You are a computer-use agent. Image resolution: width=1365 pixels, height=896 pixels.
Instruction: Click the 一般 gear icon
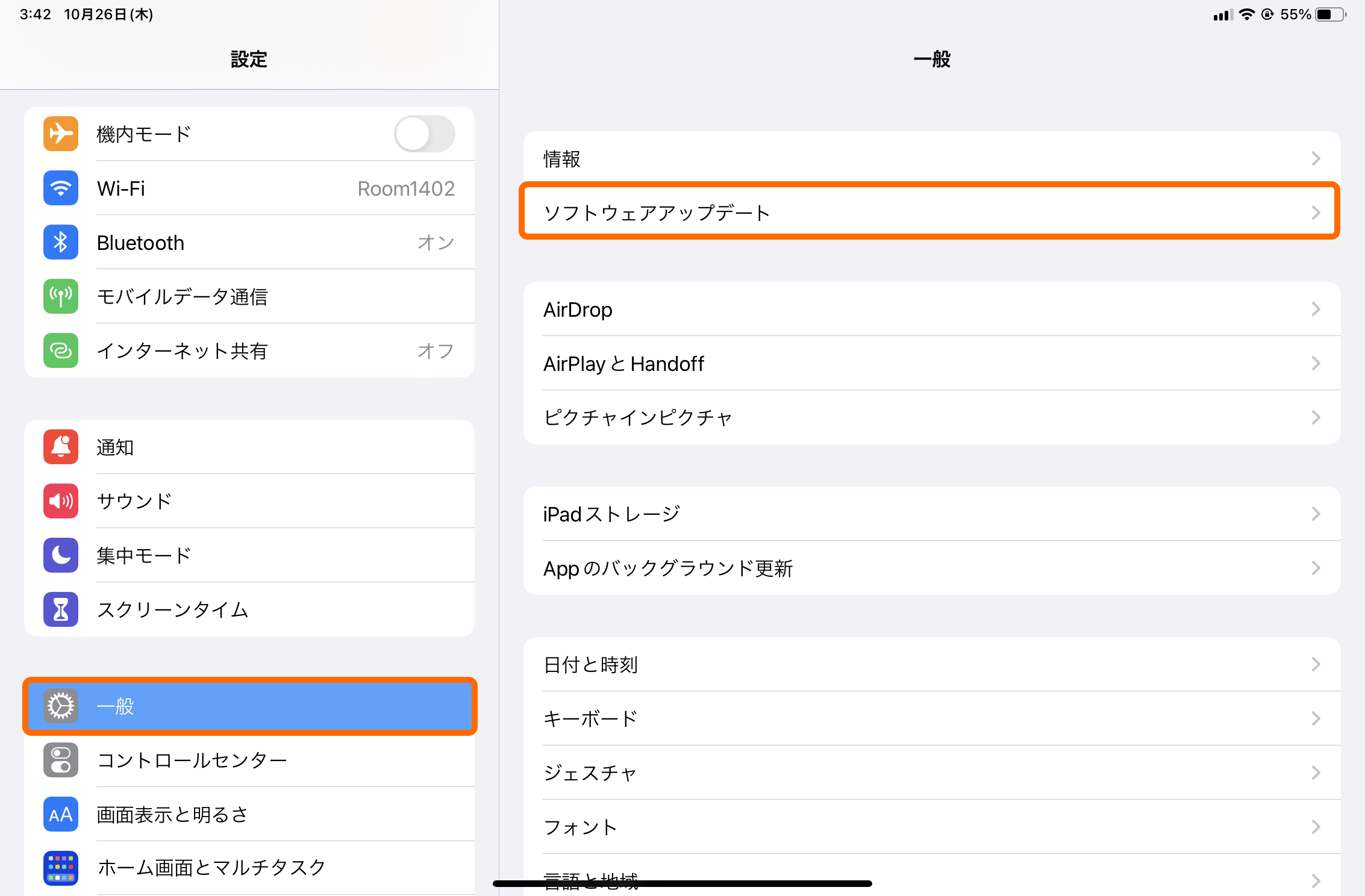(60, 706)
